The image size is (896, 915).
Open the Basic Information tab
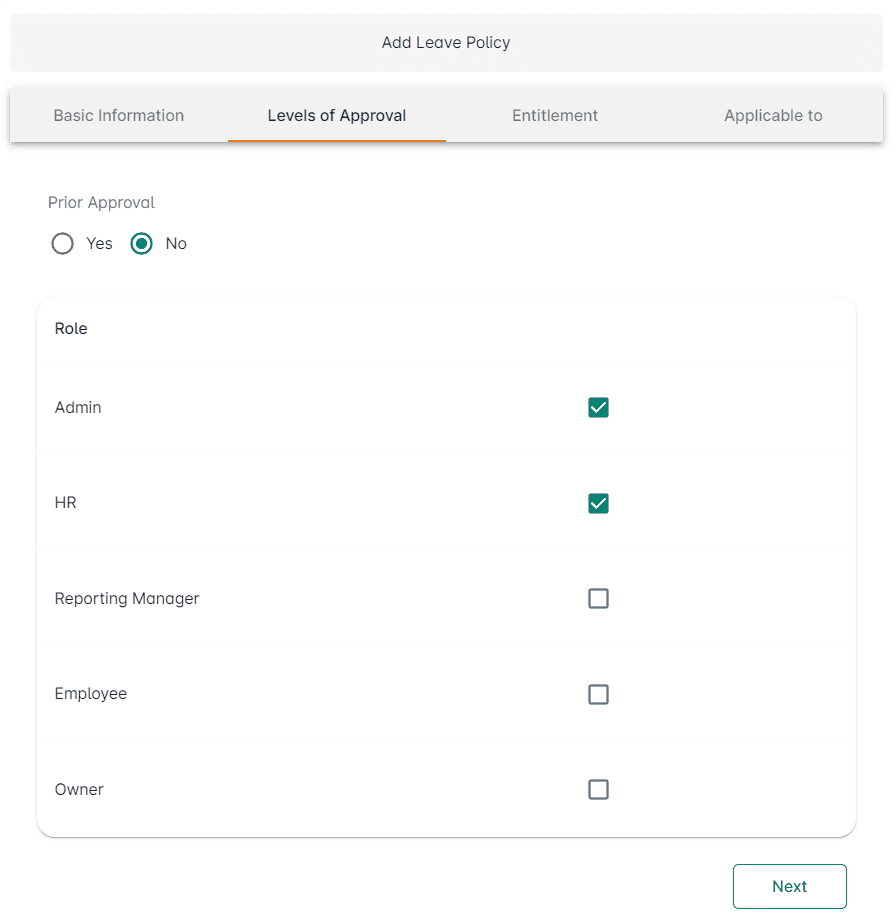pyautogui.click(x=118, y=115)
